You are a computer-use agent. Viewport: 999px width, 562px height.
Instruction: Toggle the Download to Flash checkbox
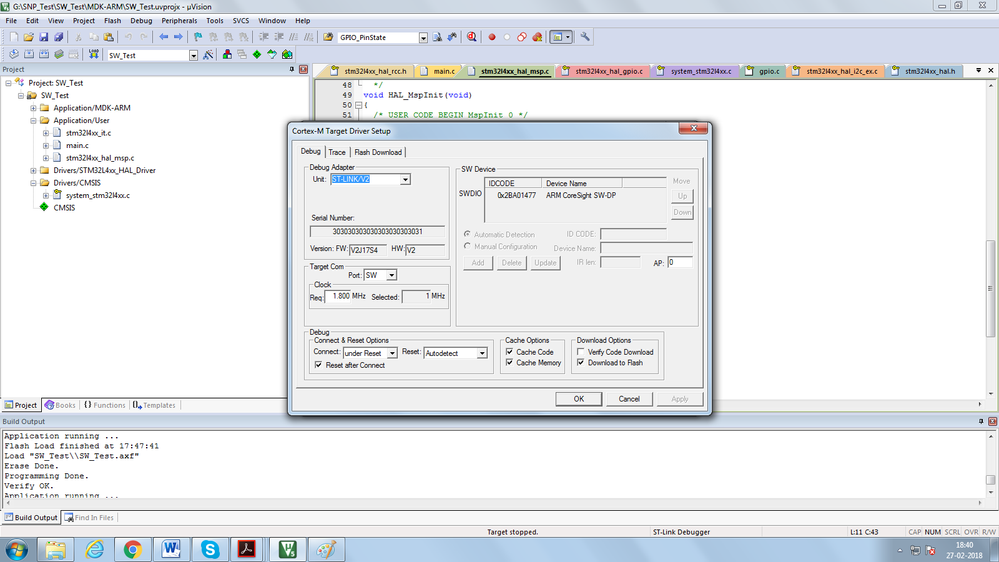(x=581, y=363)
